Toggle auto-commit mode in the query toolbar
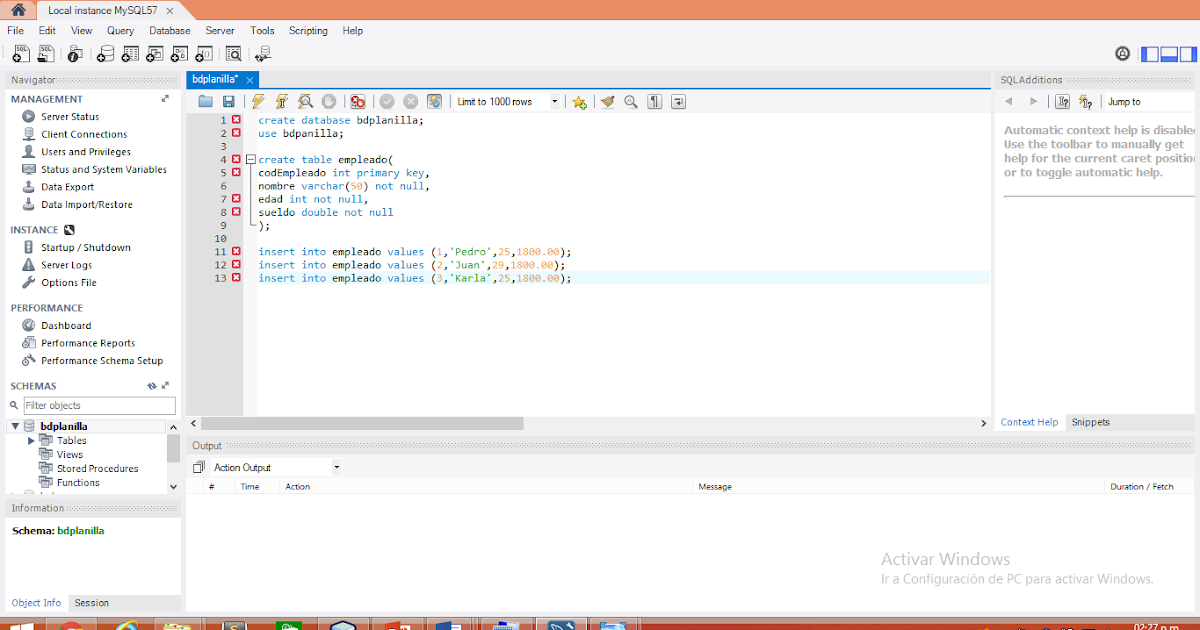Viewport: 1200px width, 630px height. coord(434,101)
